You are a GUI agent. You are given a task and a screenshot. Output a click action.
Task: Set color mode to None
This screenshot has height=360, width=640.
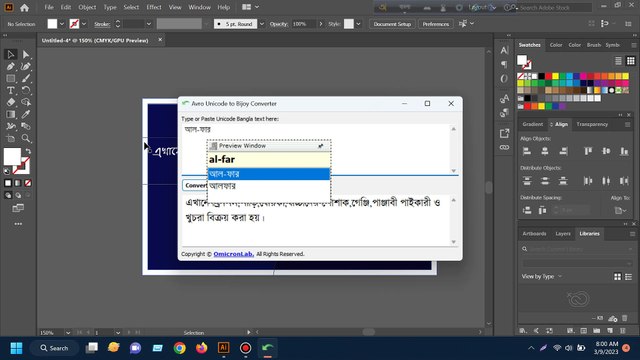tap(28, 183)
